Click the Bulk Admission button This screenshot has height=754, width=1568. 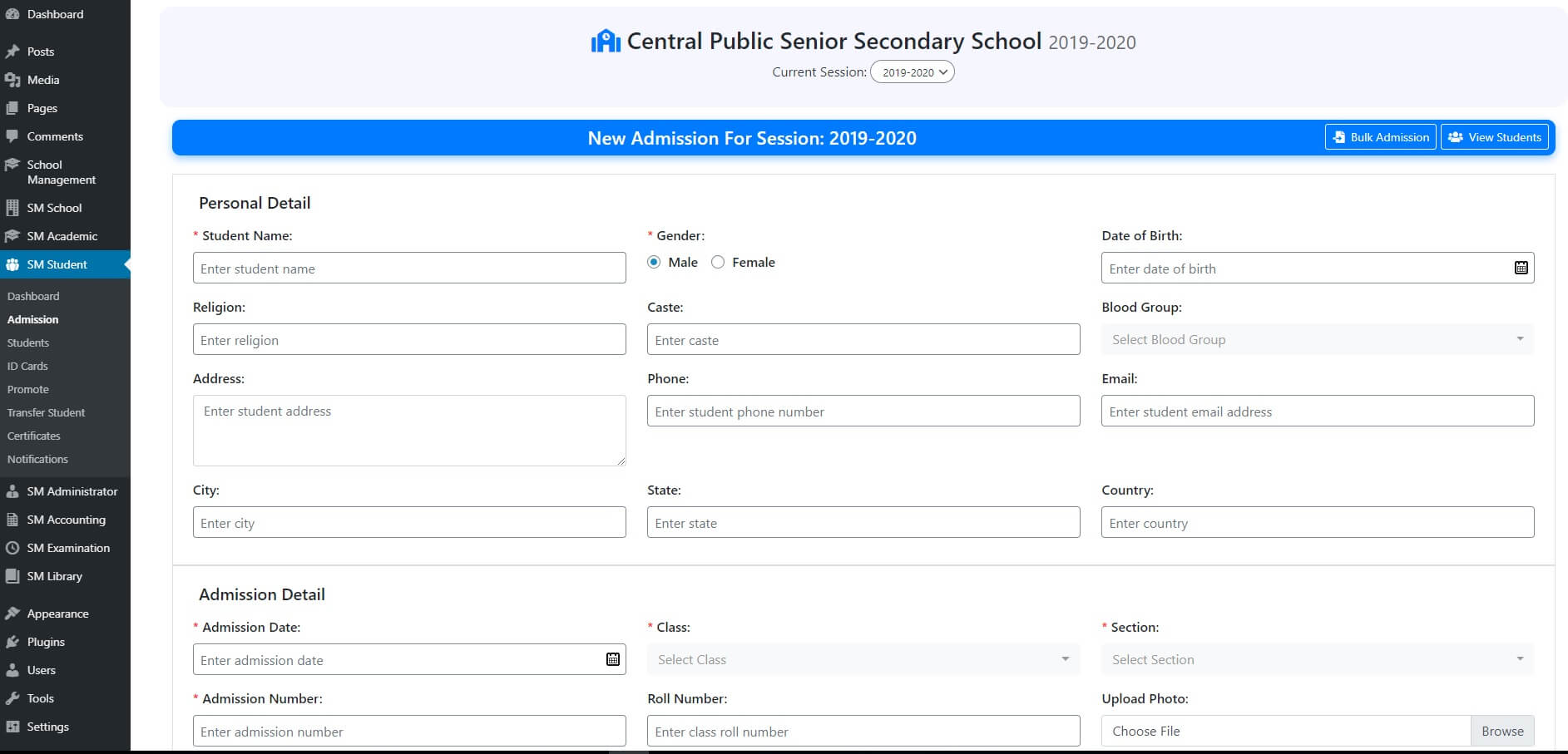(x=1380, y=137)
